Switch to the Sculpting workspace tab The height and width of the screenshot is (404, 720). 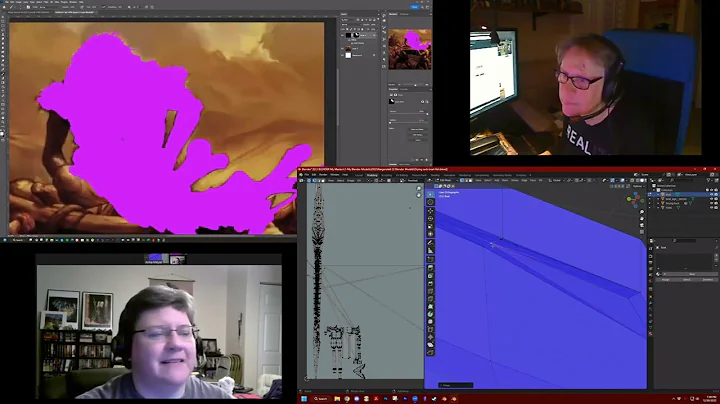[x=387, y=175]
